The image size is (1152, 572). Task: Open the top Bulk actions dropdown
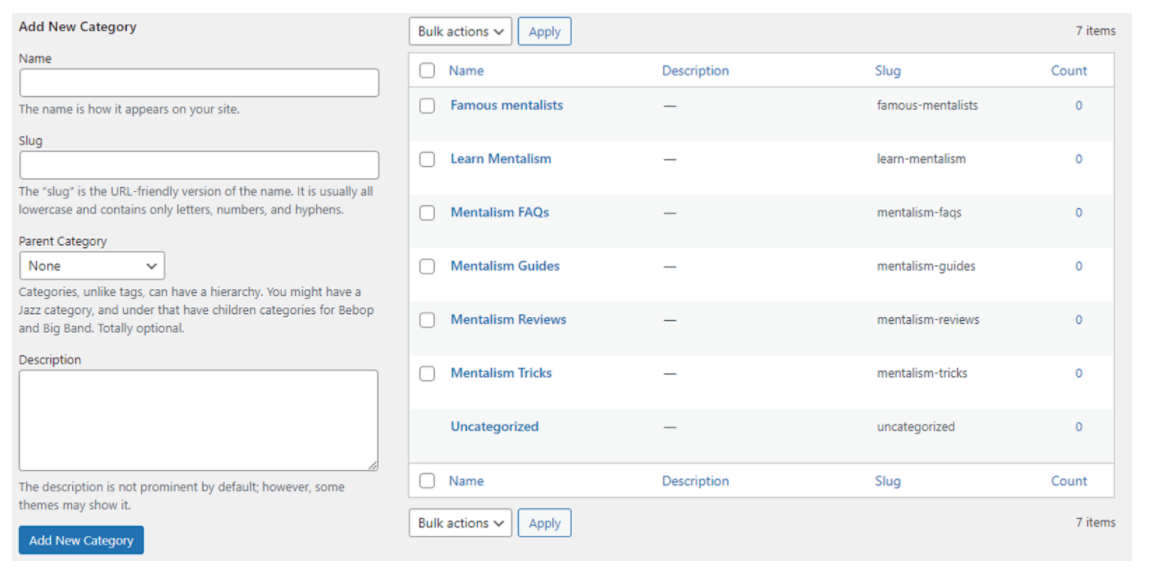(x=460, y=32)
